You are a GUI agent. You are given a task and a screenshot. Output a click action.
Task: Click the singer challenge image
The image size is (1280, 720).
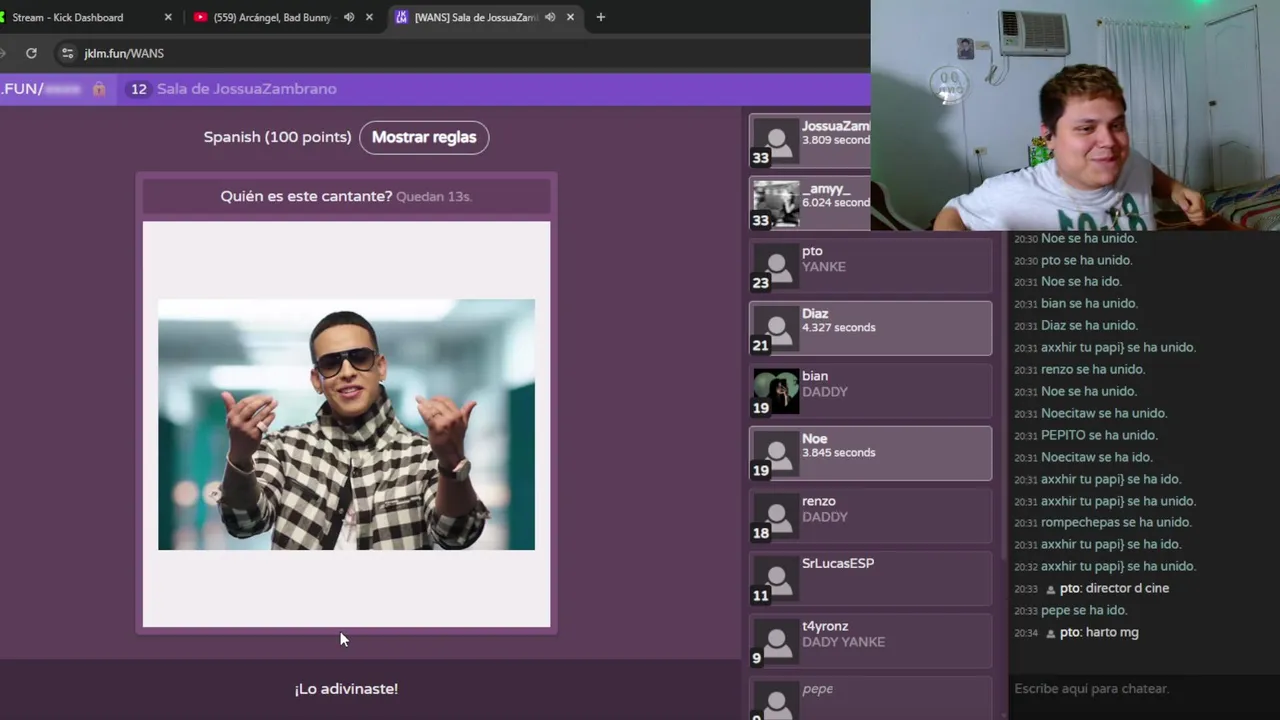point(346,424)
